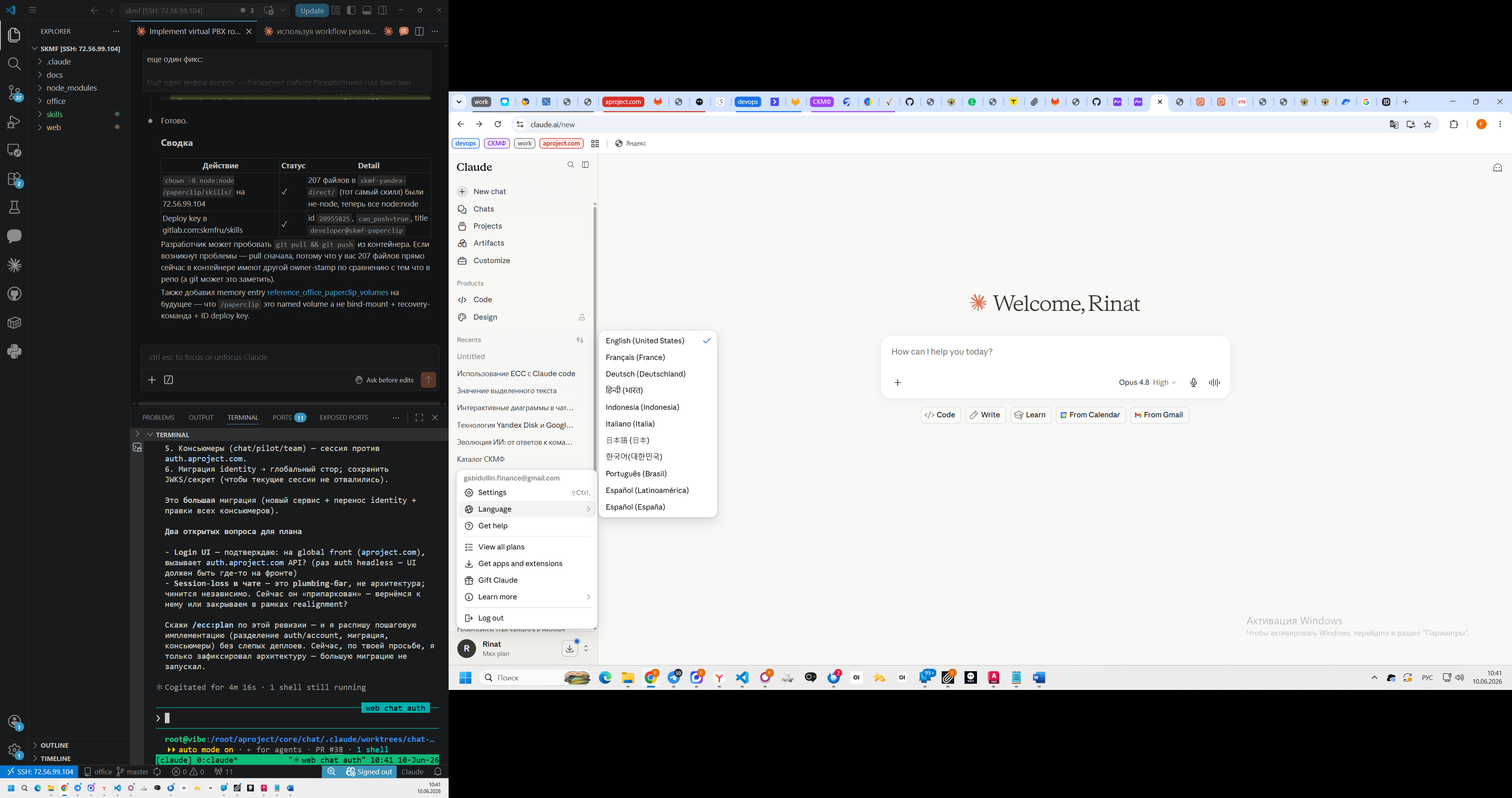1512x798 pixels.
Task: Choose Español (España) language
Action: tap(658, 507)
